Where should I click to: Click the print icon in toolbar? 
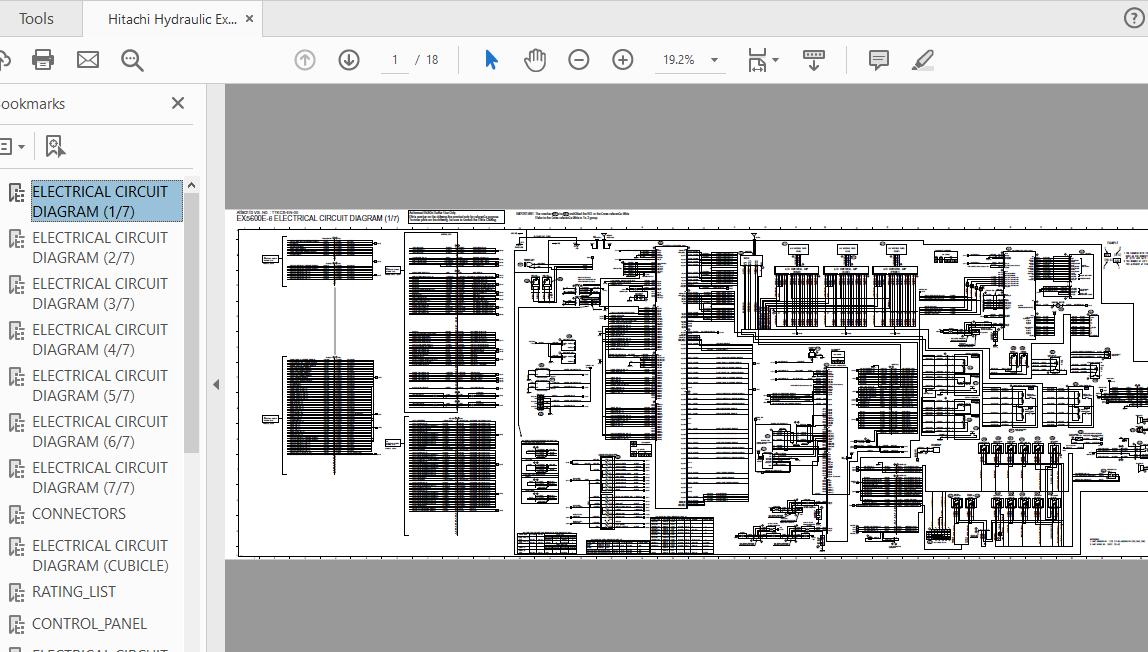[43, 60]
